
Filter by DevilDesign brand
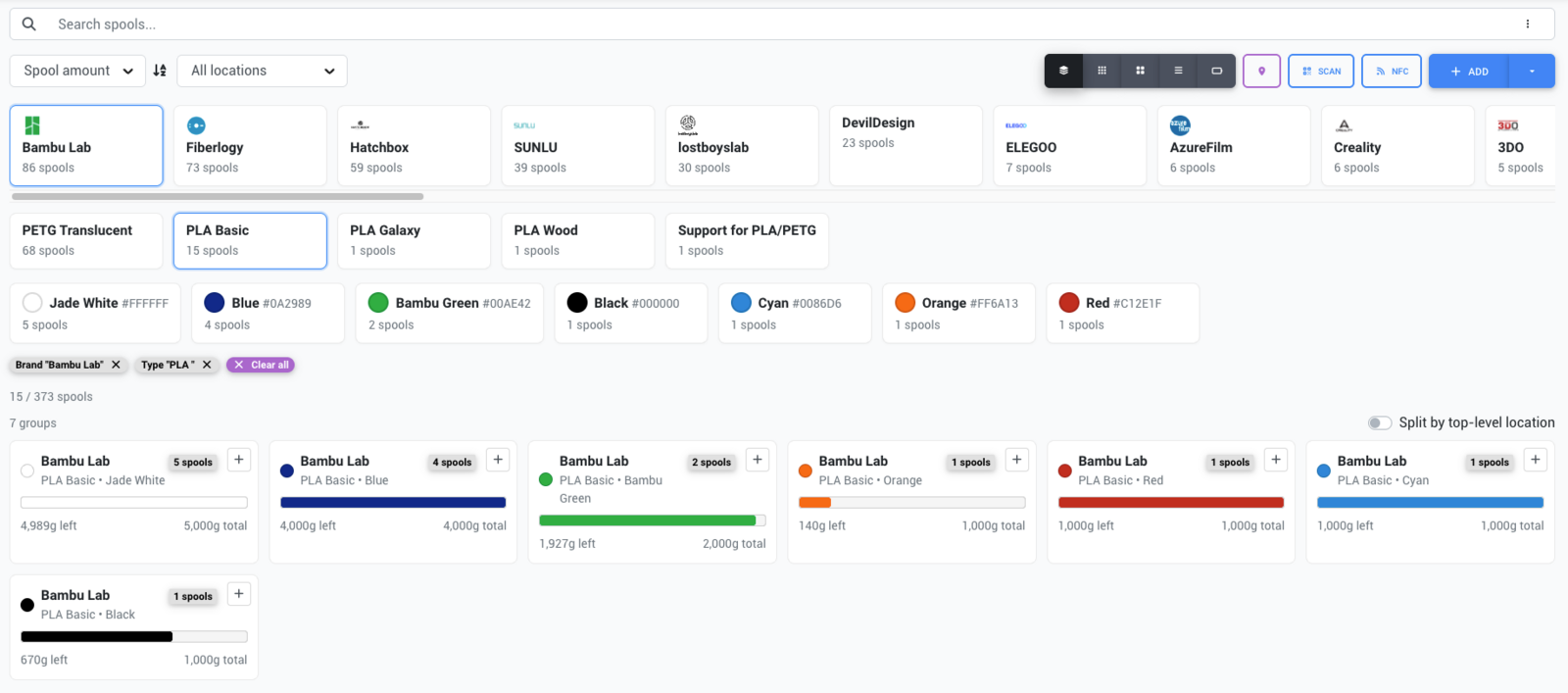pos(906,146)
